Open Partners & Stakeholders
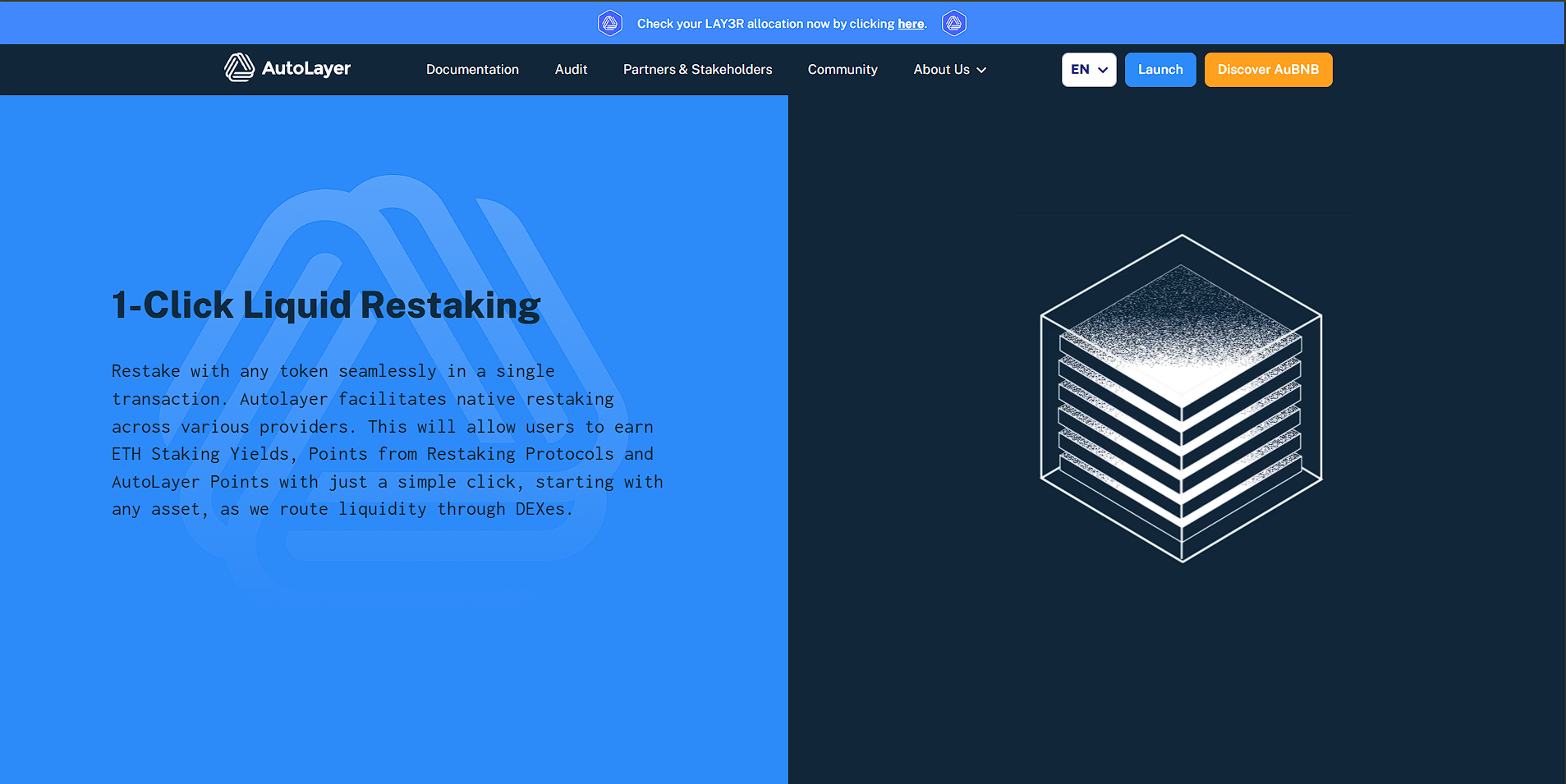This screenshot has width=1566, height=784. 697,70
